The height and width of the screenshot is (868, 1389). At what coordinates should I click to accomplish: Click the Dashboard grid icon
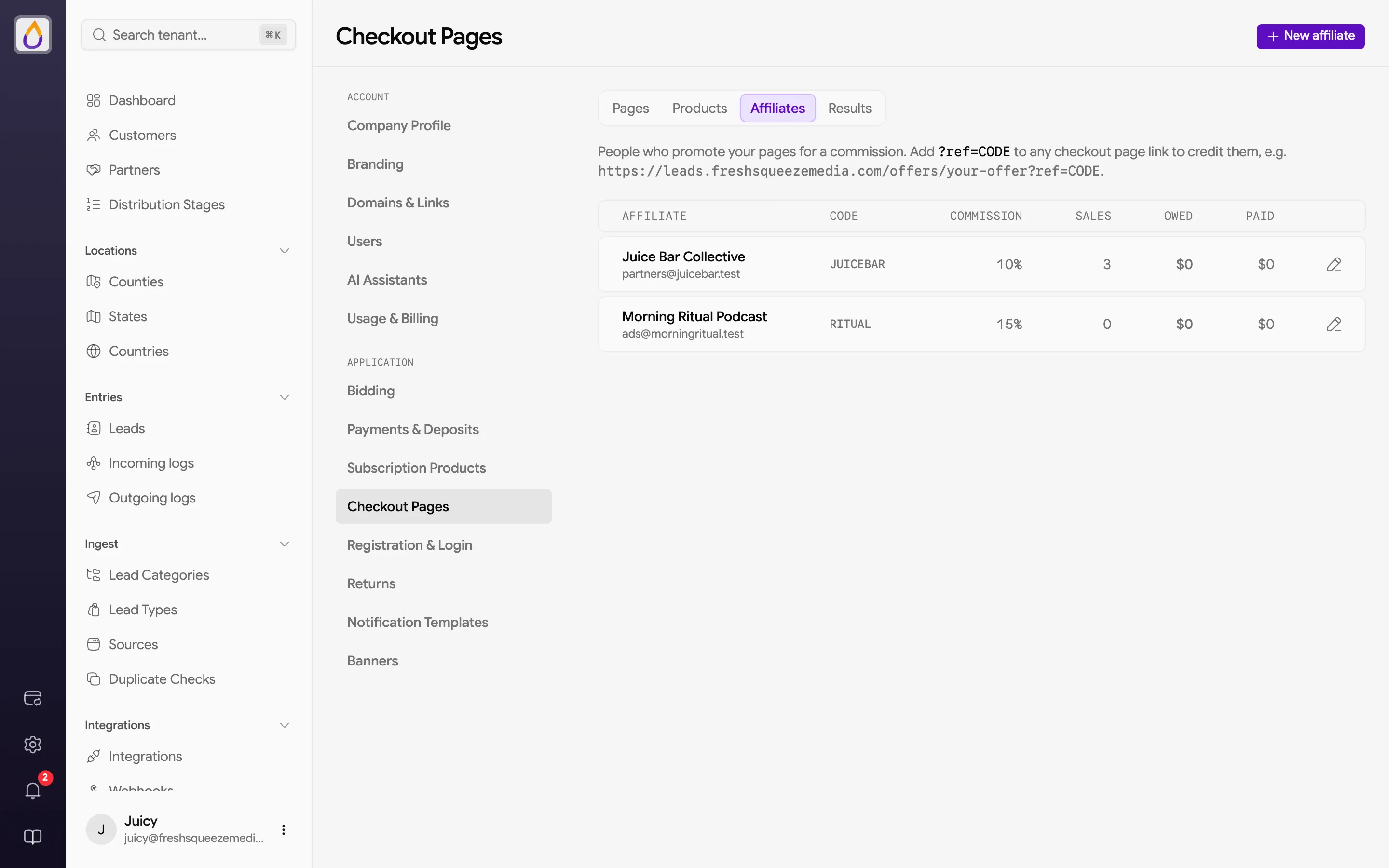coord(94,100)
